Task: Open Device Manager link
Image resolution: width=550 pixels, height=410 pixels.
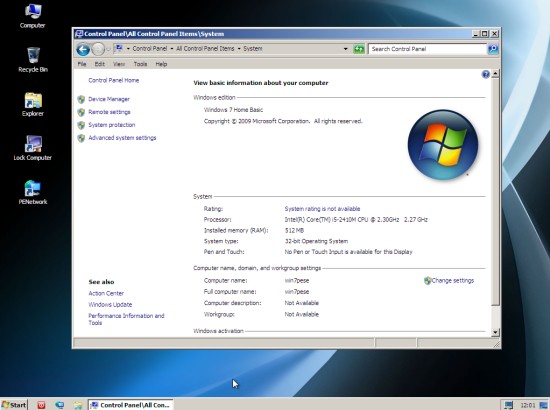Action: tap(109, 99)
